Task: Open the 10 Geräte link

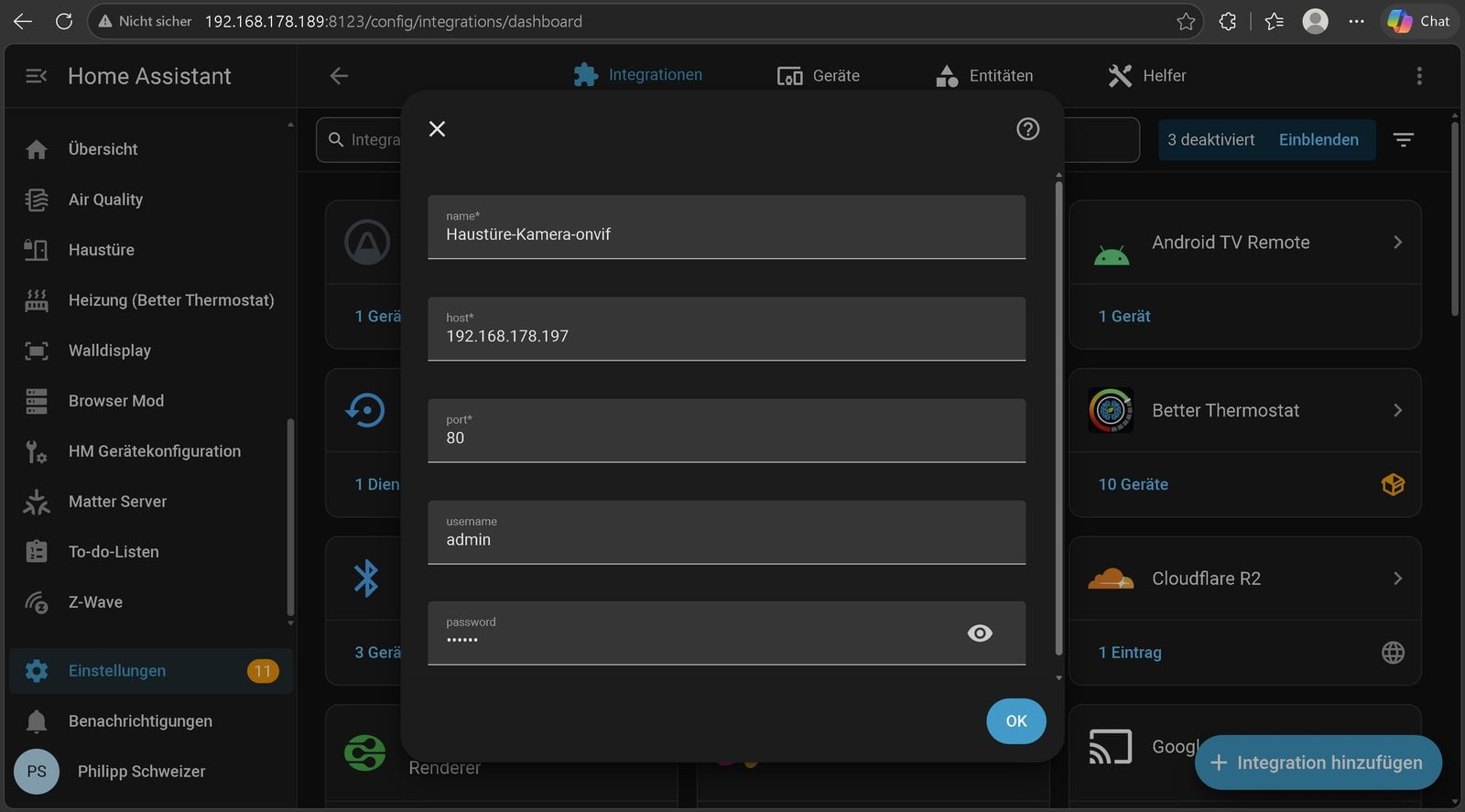Action: point(1134,484)
